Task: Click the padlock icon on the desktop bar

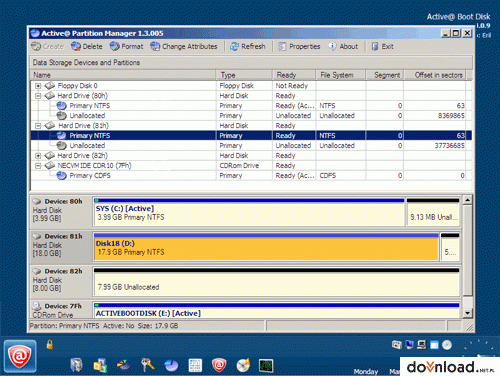Action: (50, 344)
